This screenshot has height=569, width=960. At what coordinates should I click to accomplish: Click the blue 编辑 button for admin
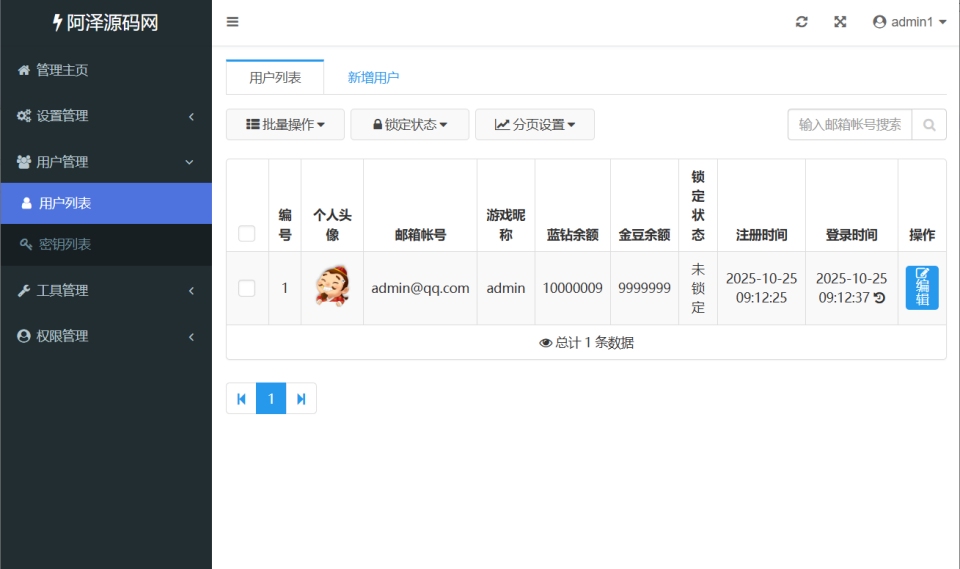coord(921,288)
